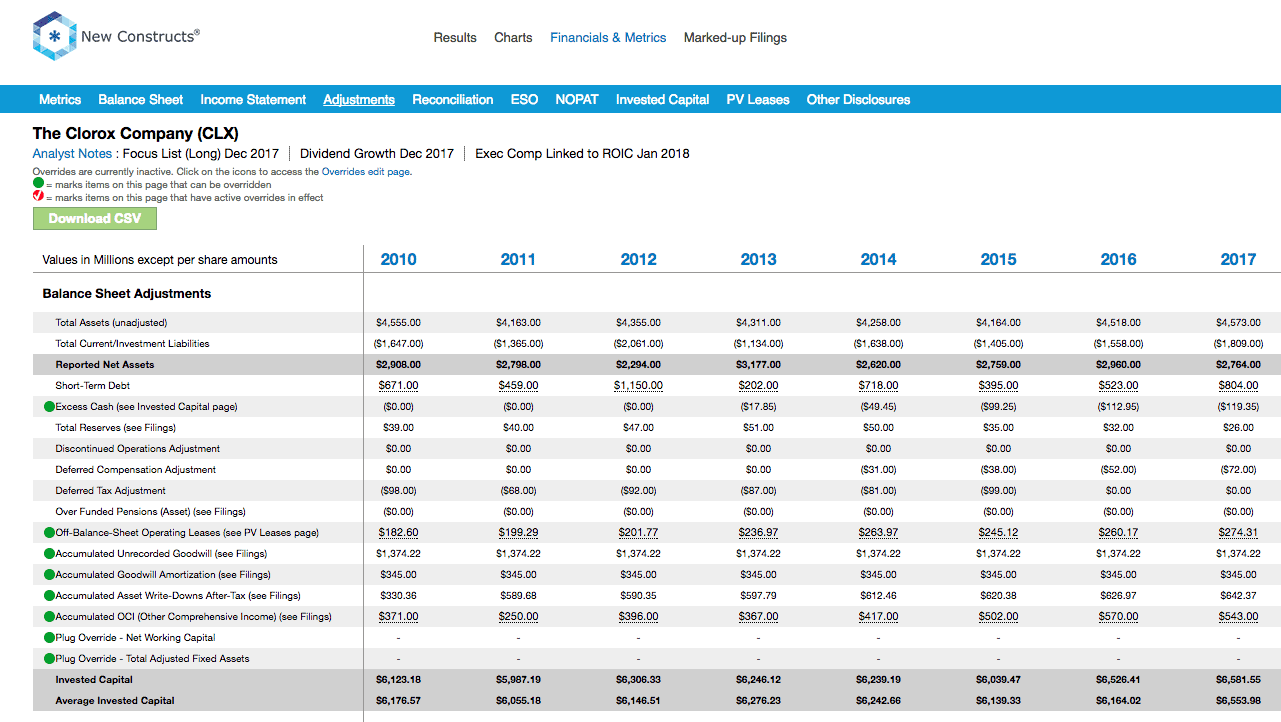
Task: Open the ESO sub-tab
Action: click(524, 99)
